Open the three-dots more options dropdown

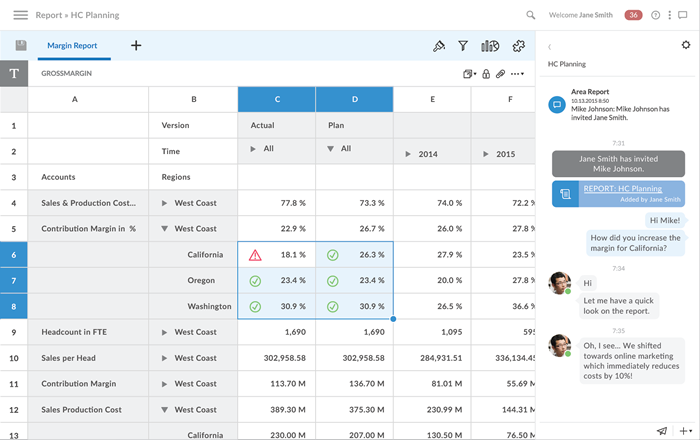517,74
